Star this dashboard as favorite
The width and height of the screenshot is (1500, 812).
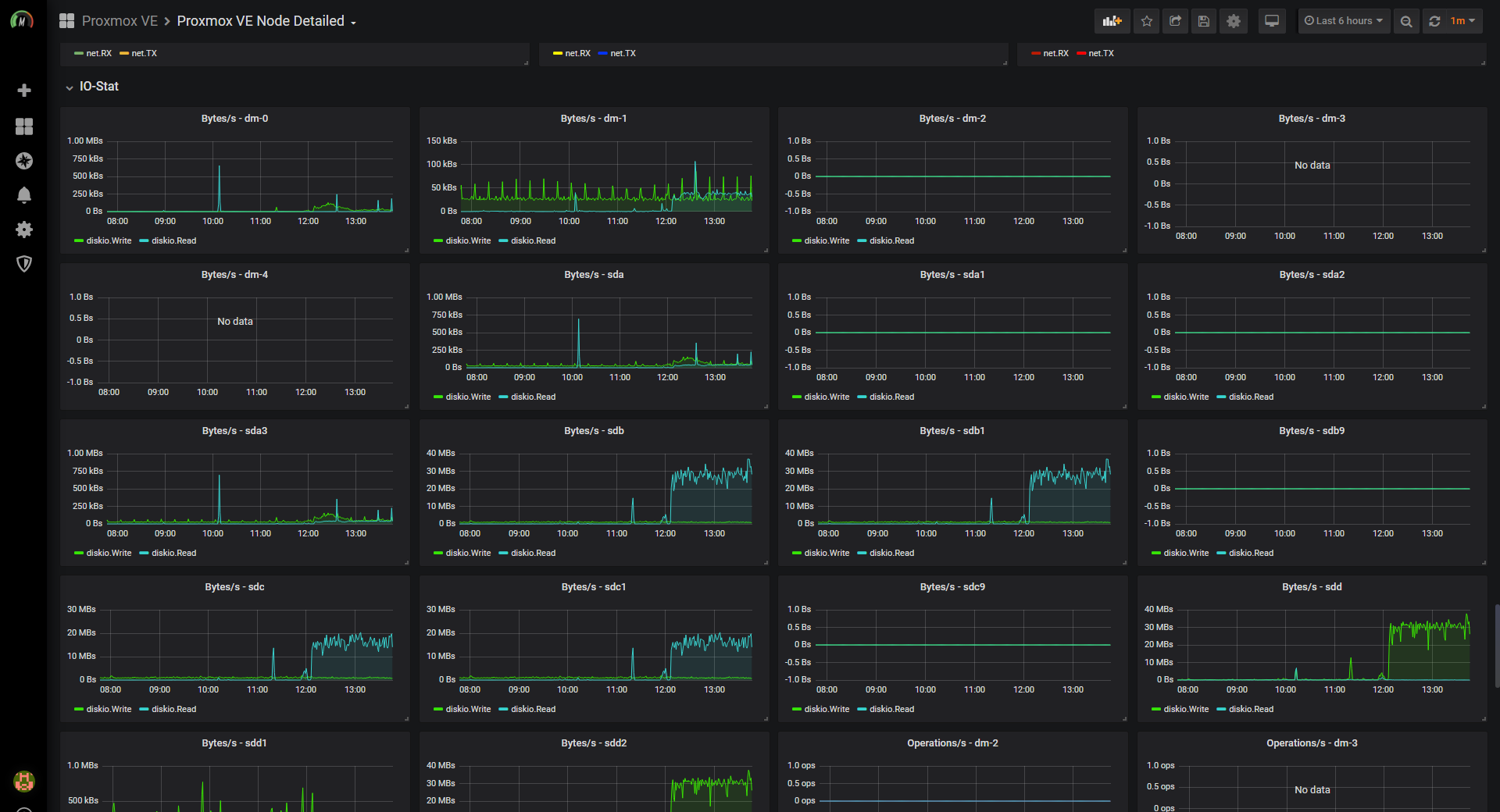point(1147,21)
